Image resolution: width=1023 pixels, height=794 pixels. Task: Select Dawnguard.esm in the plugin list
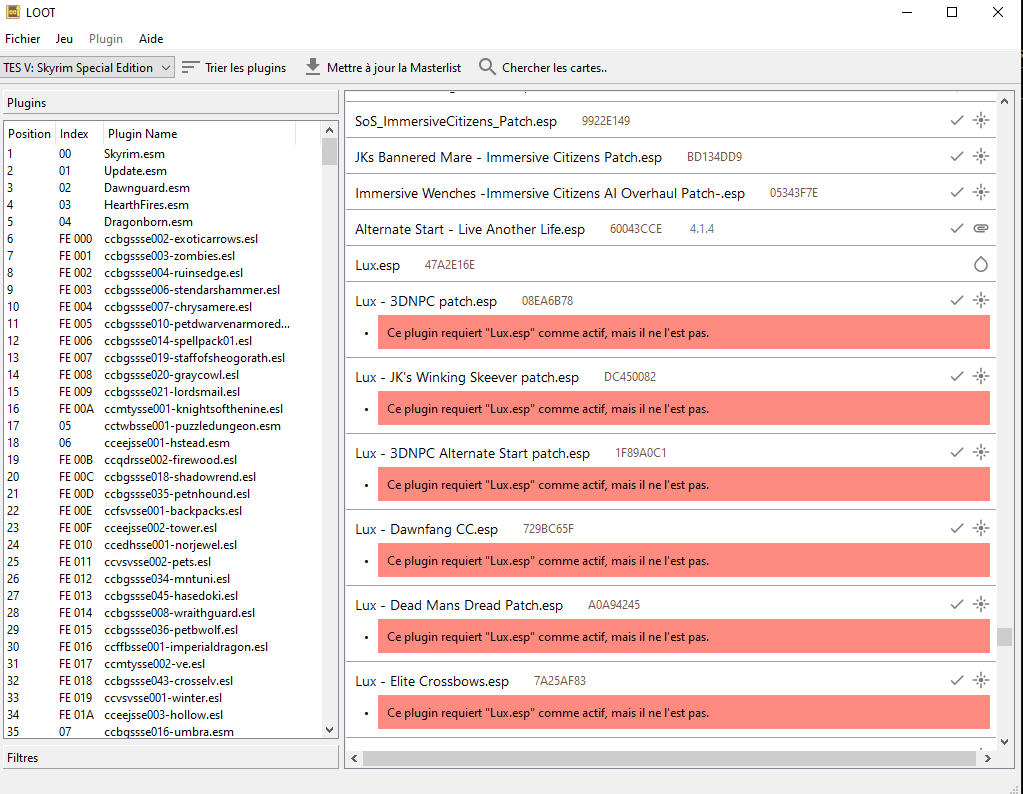(x=146, y=188)
